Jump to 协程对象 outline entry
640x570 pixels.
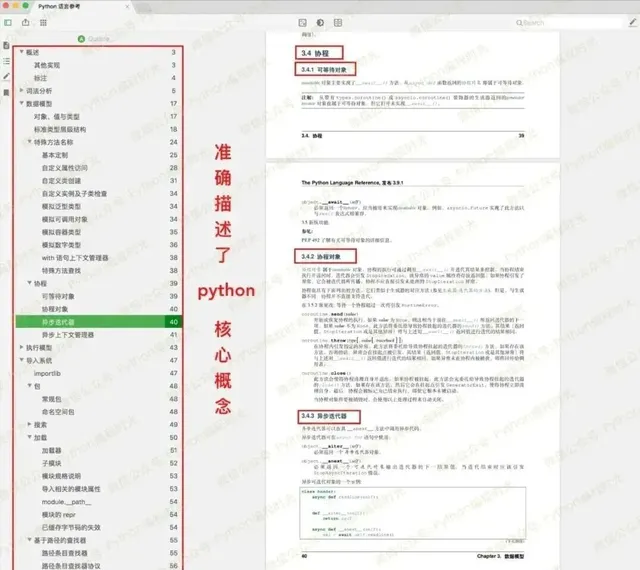click(x=55, y=309)
